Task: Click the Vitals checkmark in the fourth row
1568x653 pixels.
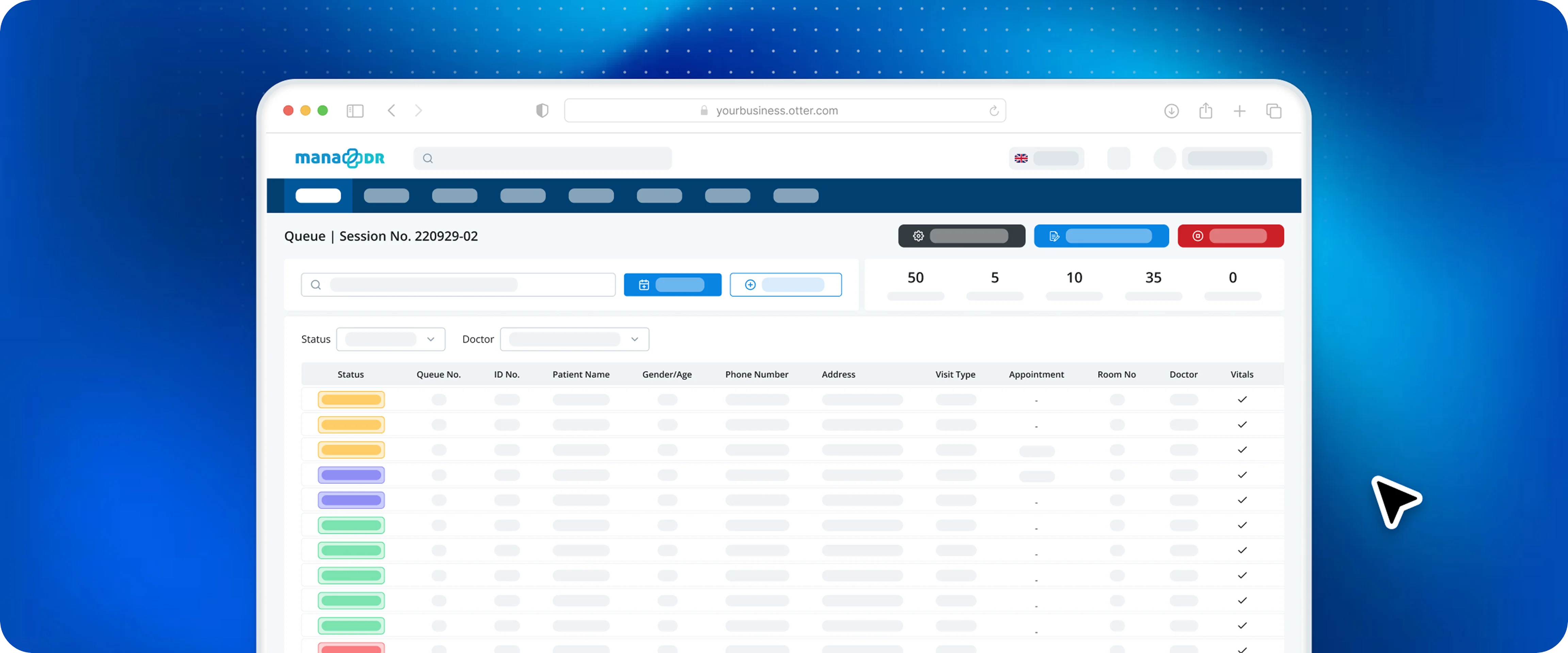Action: (x=1242, y=475)
